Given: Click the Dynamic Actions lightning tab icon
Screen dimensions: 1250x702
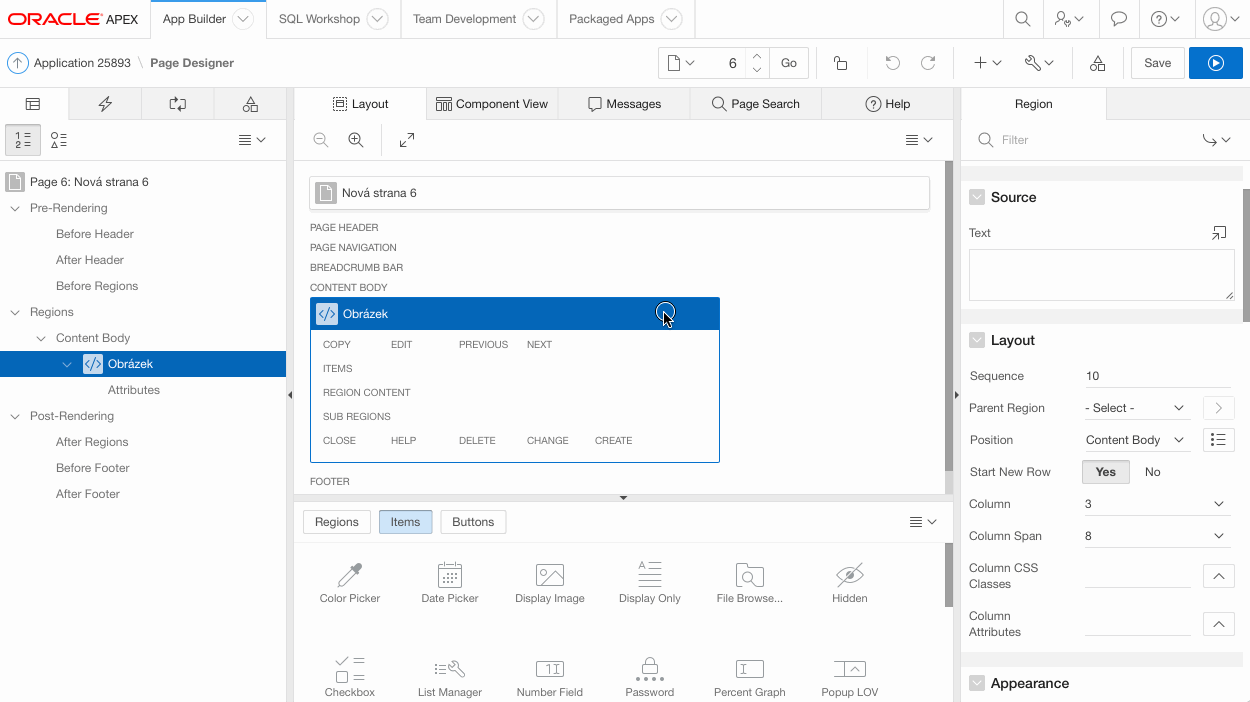Looking at the screenshot, I should click(x=105, y=104).
